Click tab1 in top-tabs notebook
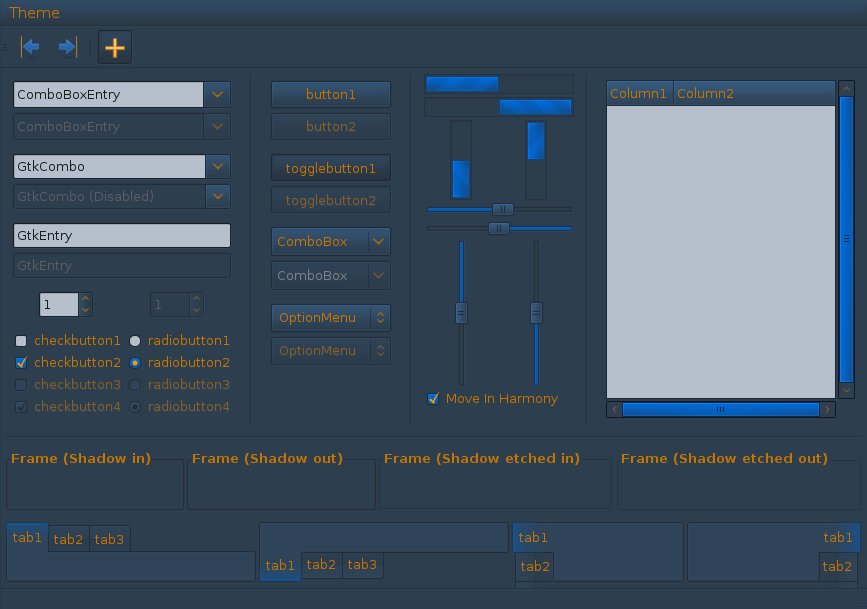Image resolution: width=867 pixels, height=609 pixels. tap(27, 537)
